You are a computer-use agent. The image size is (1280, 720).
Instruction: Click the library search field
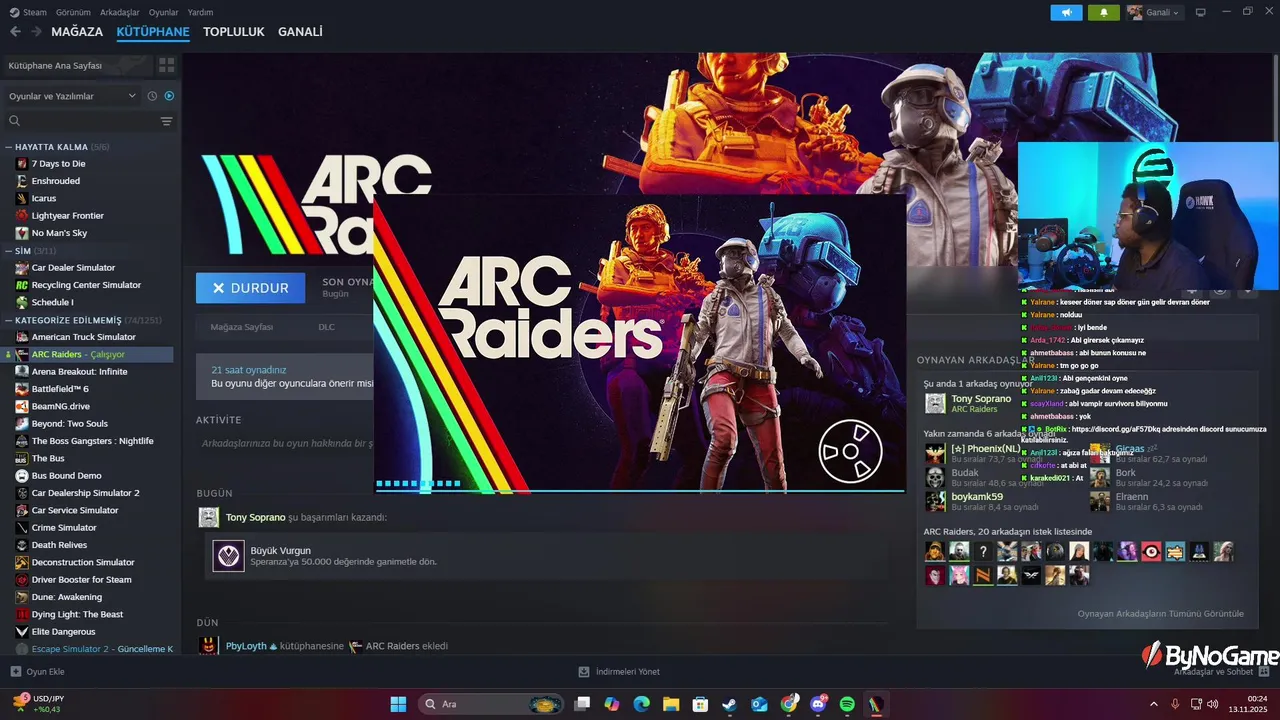pos(82,121)
